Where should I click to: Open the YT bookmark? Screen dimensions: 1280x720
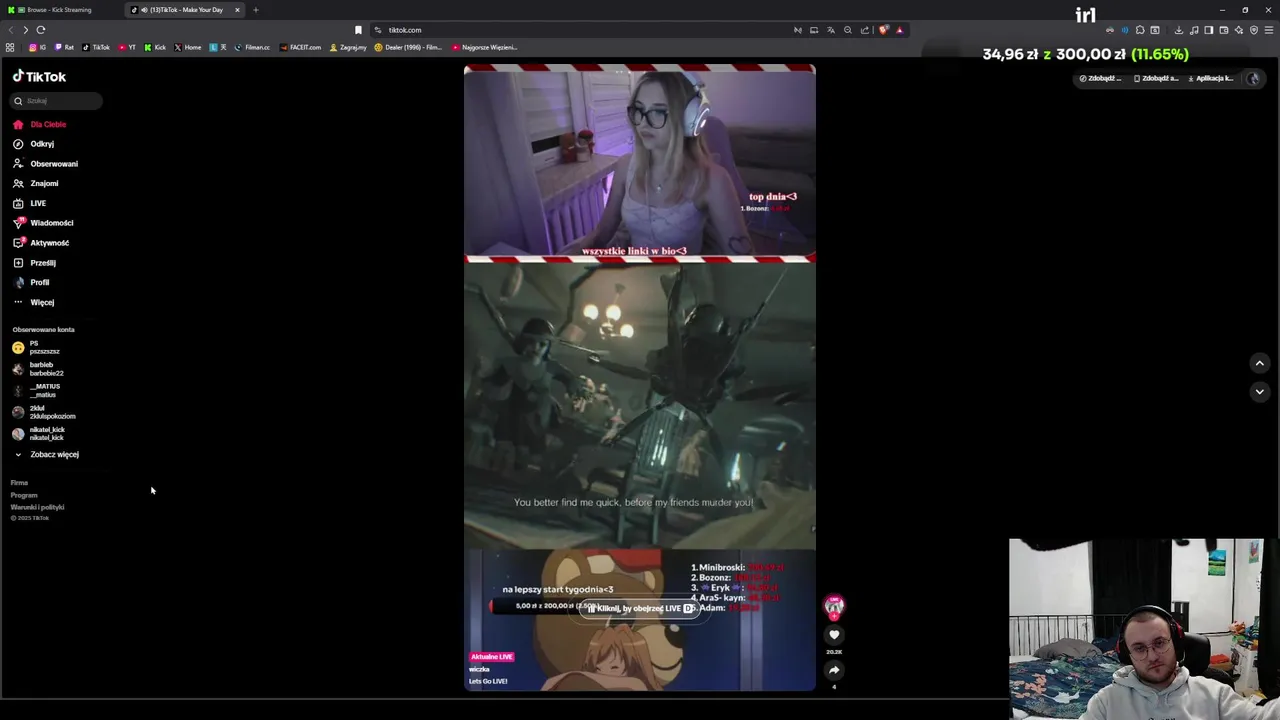click(x=127, y=47)
